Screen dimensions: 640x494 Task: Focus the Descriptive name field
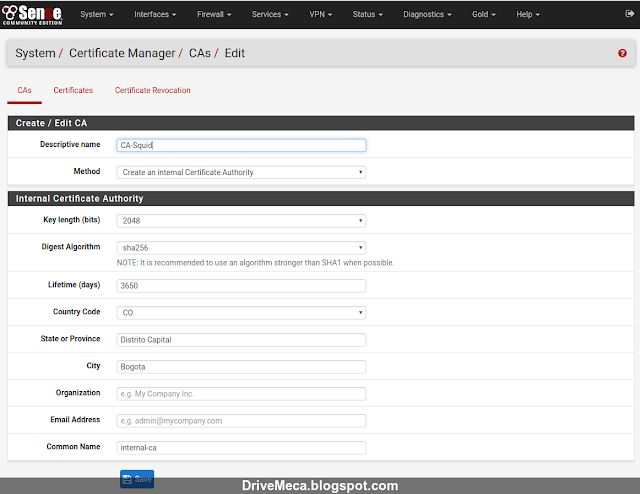(241, 145)
